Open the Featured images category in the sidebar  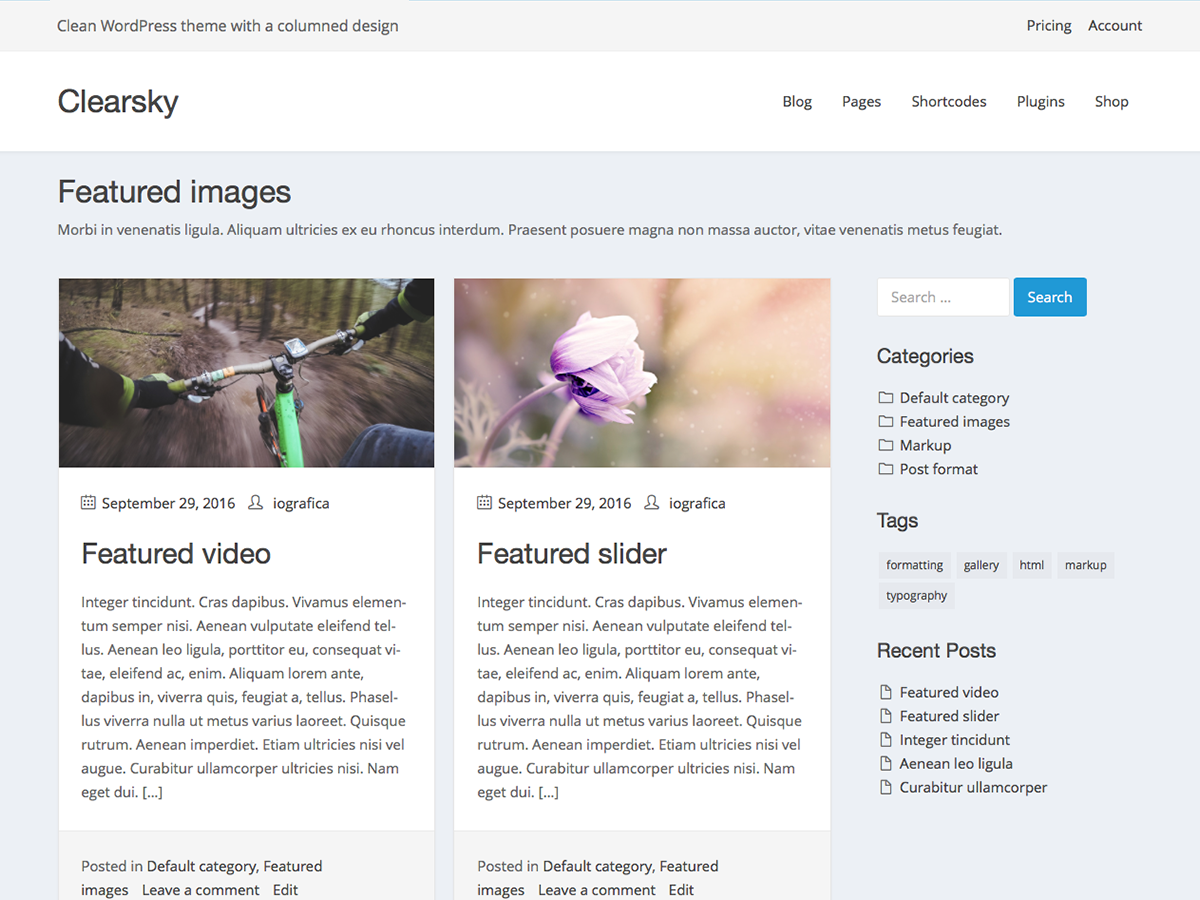coord(954,421)
